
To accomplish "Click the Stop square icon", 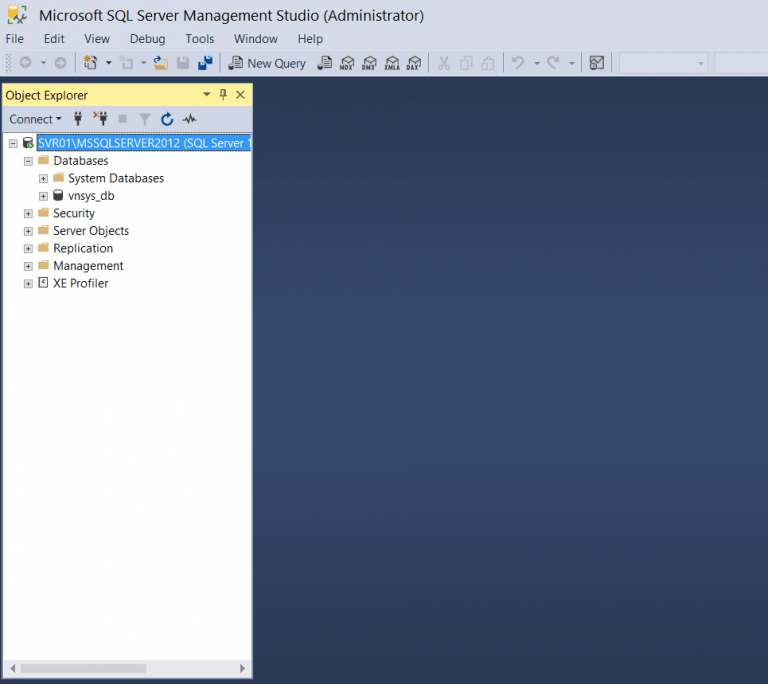I will 122,119.
